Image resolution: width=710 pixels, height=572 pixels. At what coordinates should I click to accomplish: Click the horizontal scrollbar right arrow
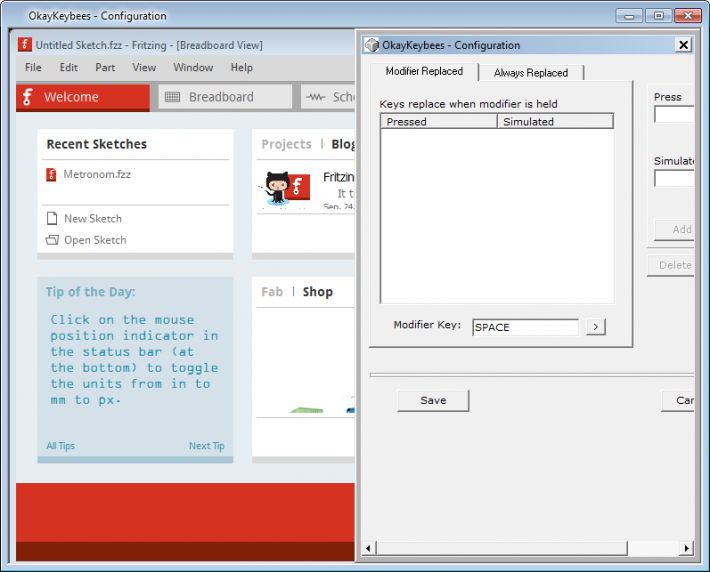(687, 548)
